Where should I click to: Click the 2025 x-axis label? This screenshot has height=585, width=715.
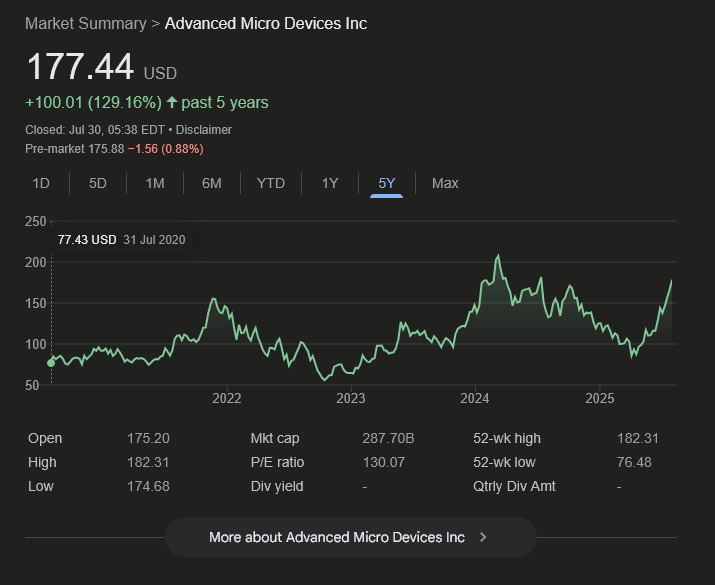tap(600, 399)
